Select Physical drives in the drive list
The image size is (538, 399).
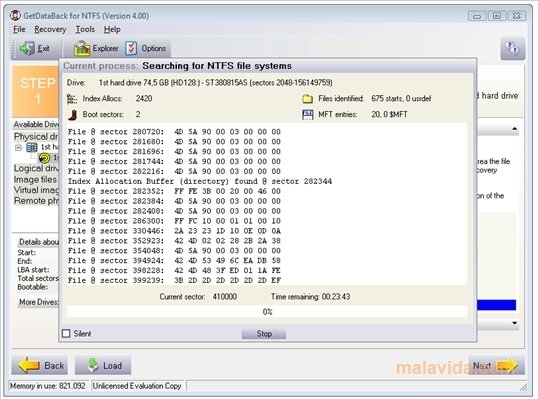point(36,137)
